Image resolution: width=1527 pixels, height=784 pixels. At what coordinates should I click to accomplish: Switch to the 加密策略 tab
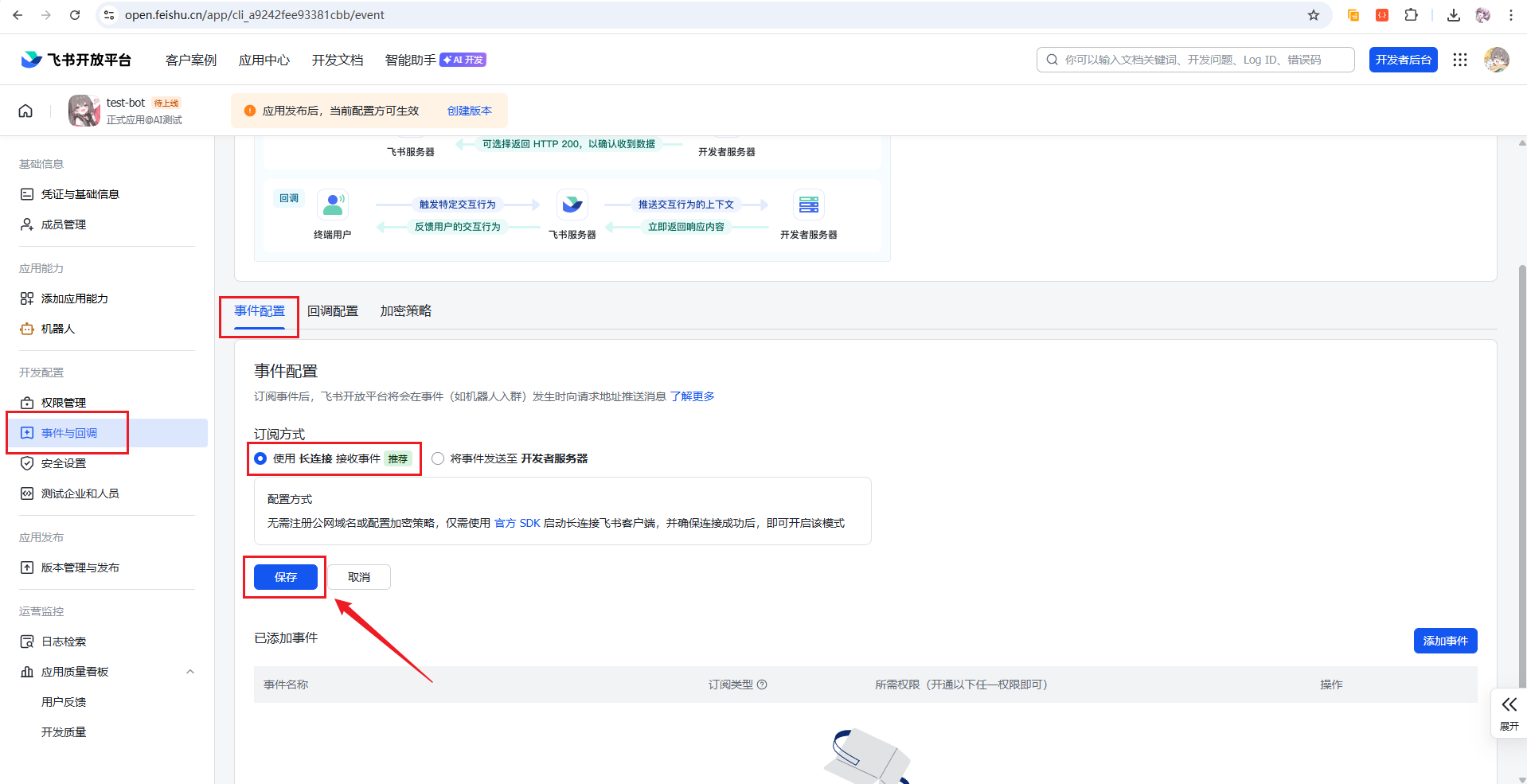coord(405,311)
